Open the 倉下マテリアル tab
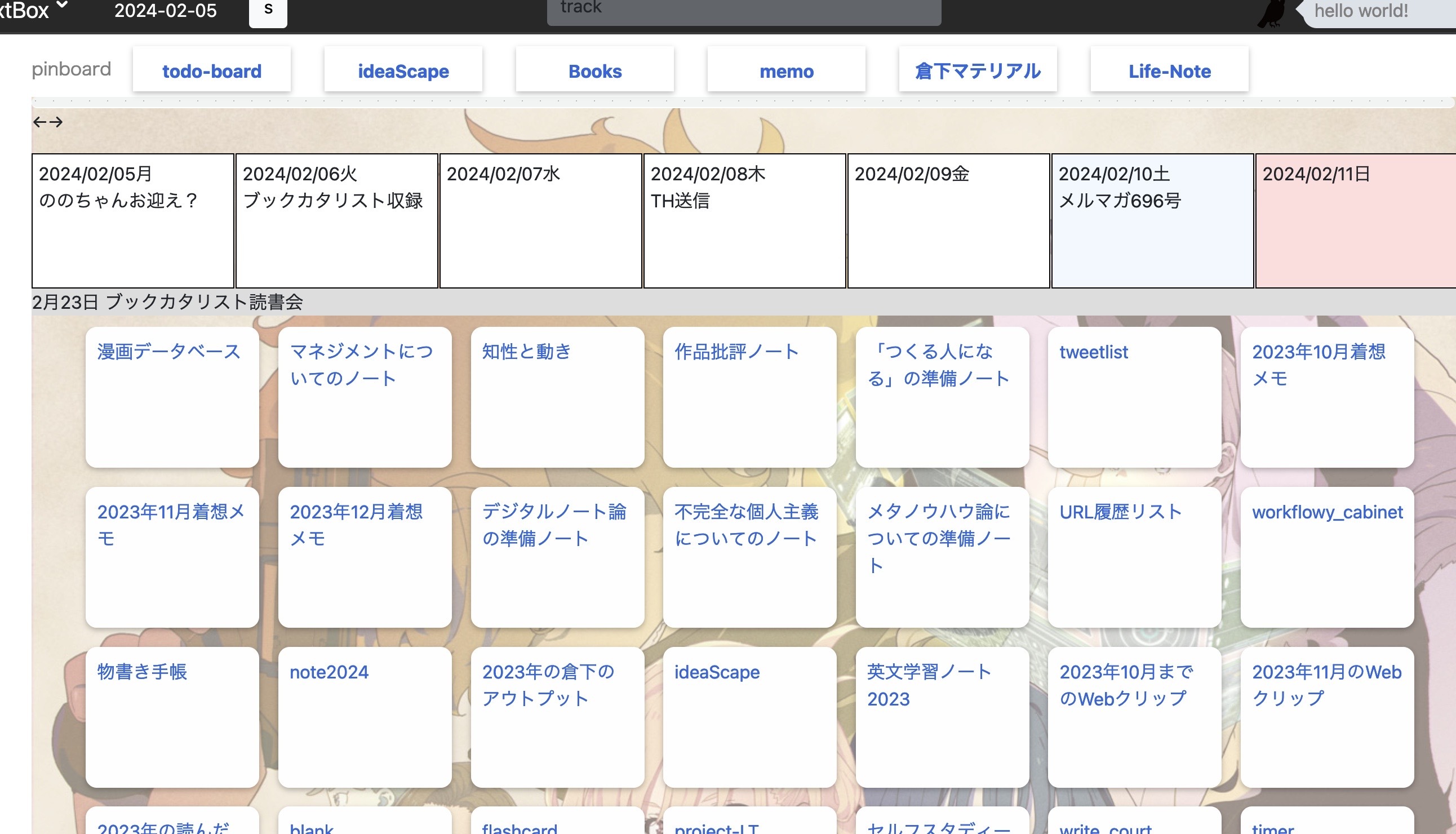1456x834 pixels. [978, 71]
